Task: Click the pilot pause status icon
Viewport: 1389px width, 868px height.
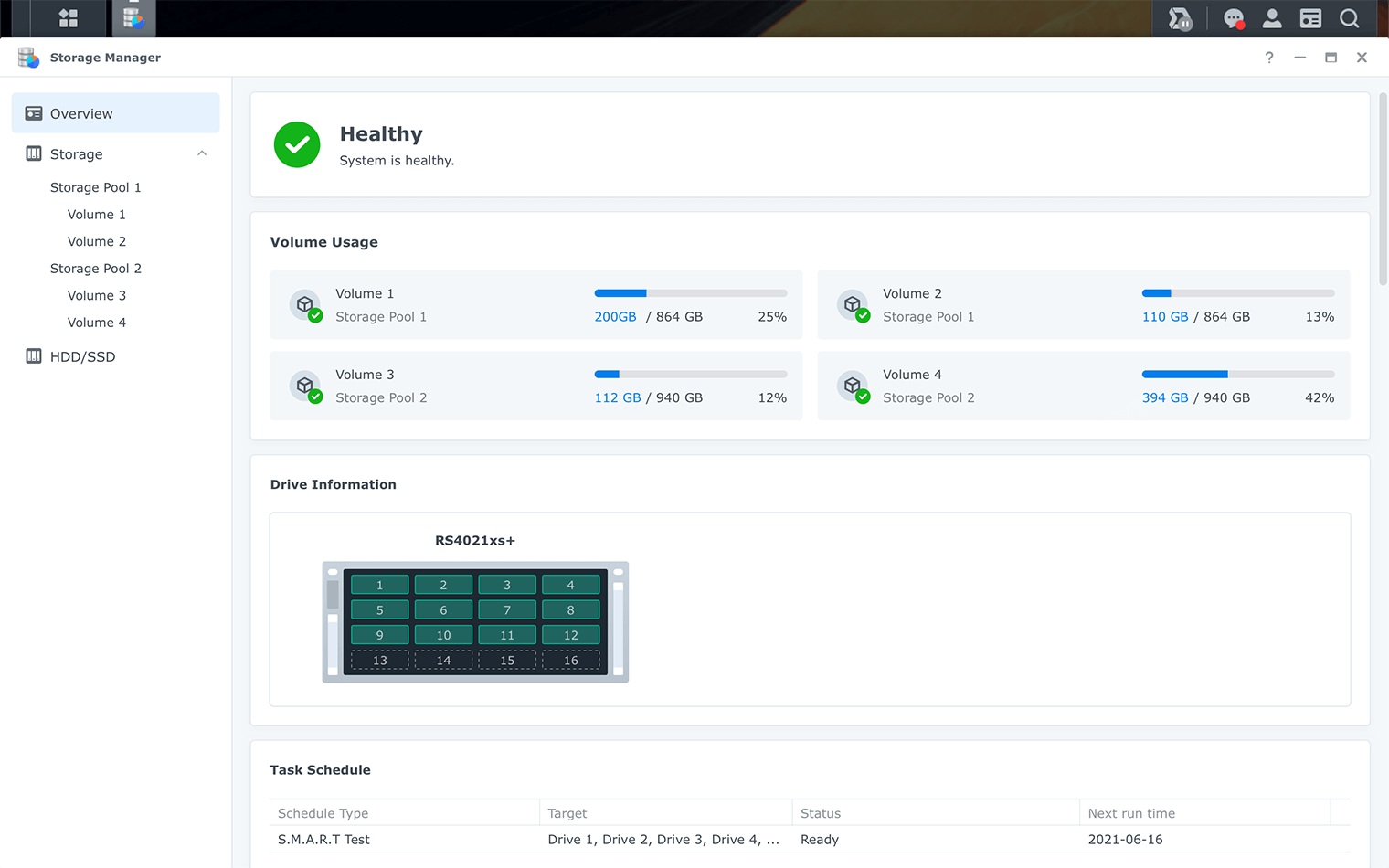Action: (x=1179, y=18)
